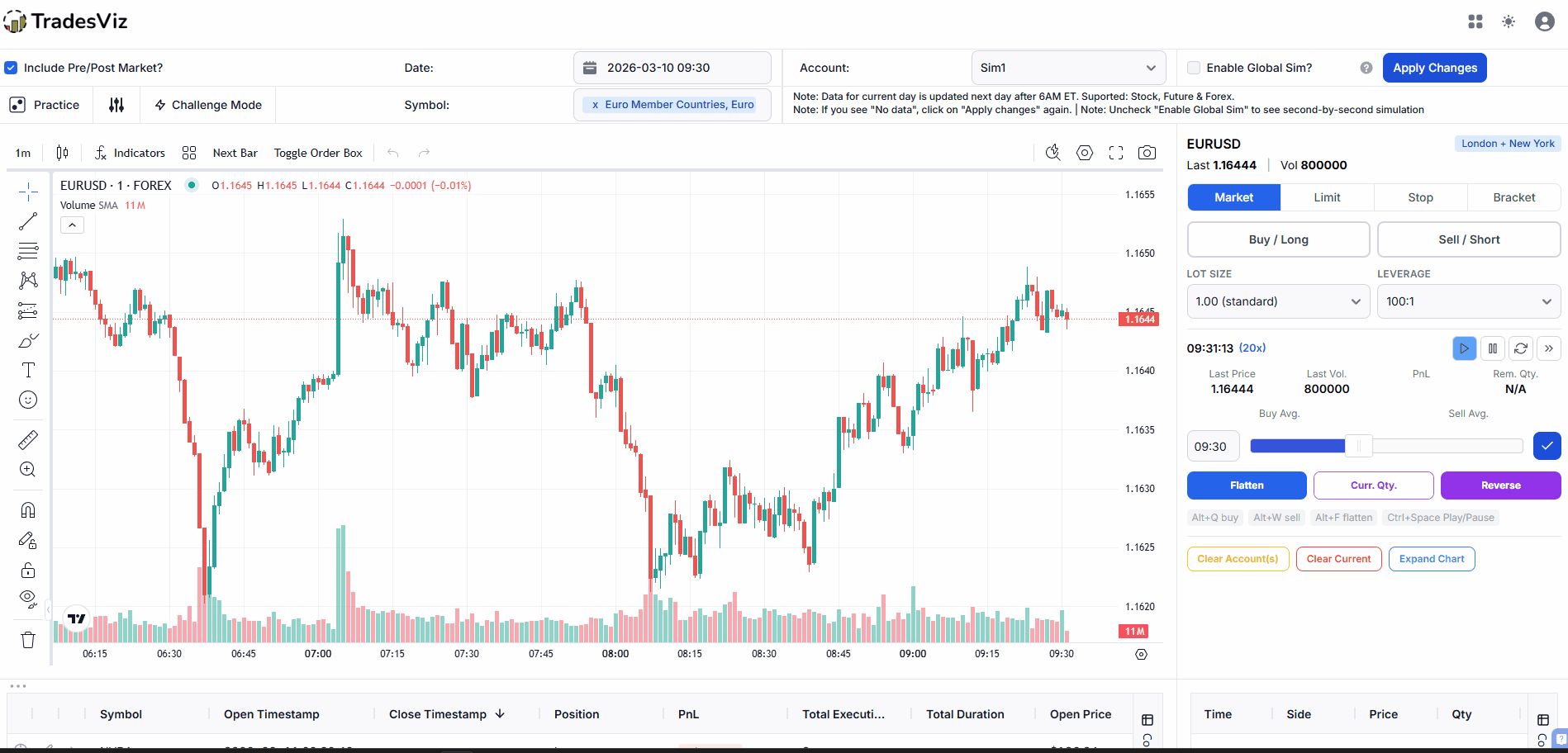Uncheck Include Pre/Post Market checkbox

click(11, 68)
